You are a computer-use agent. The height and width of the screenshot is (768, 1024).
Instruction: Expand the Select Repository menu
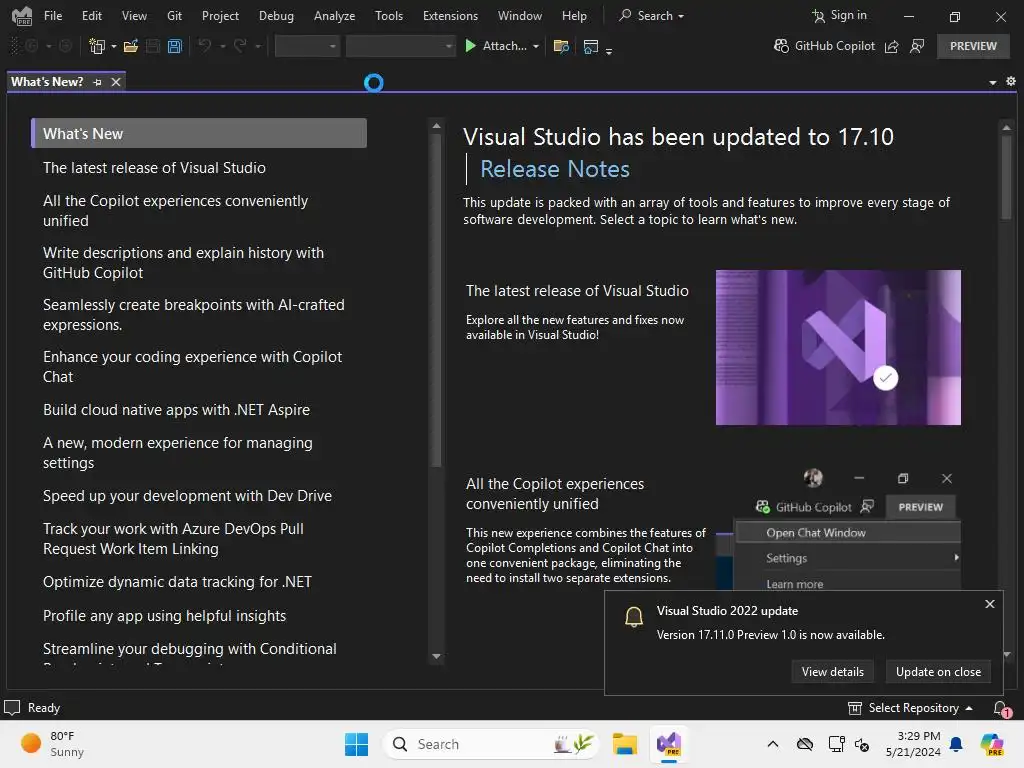[910, 708]
